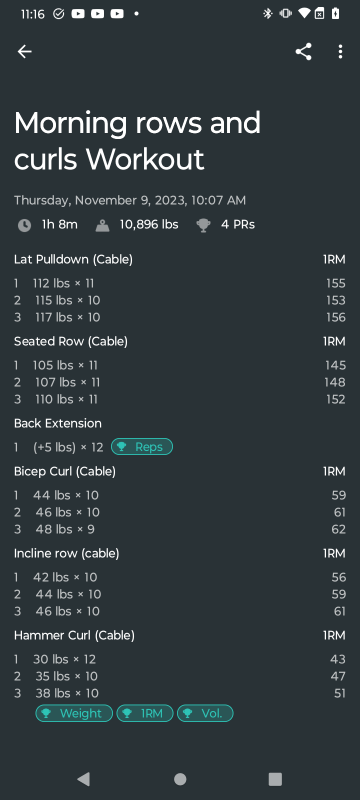Viewport: 360px width, 800px height.
Task: Open the share icon
Action: click(303, 52)
